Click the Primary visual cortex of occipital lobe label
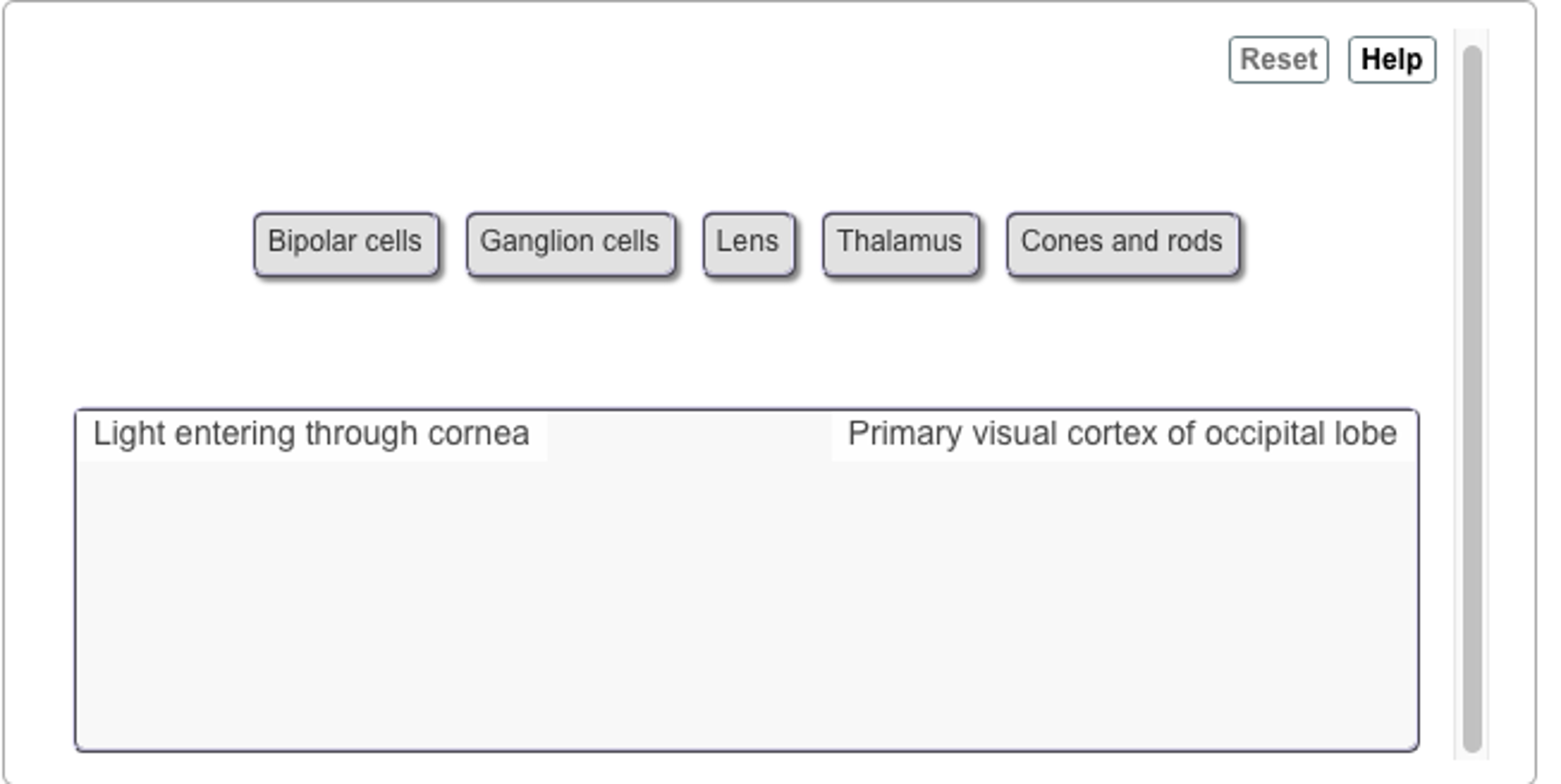The image size is (1561, 784). tap(1122, 434)
